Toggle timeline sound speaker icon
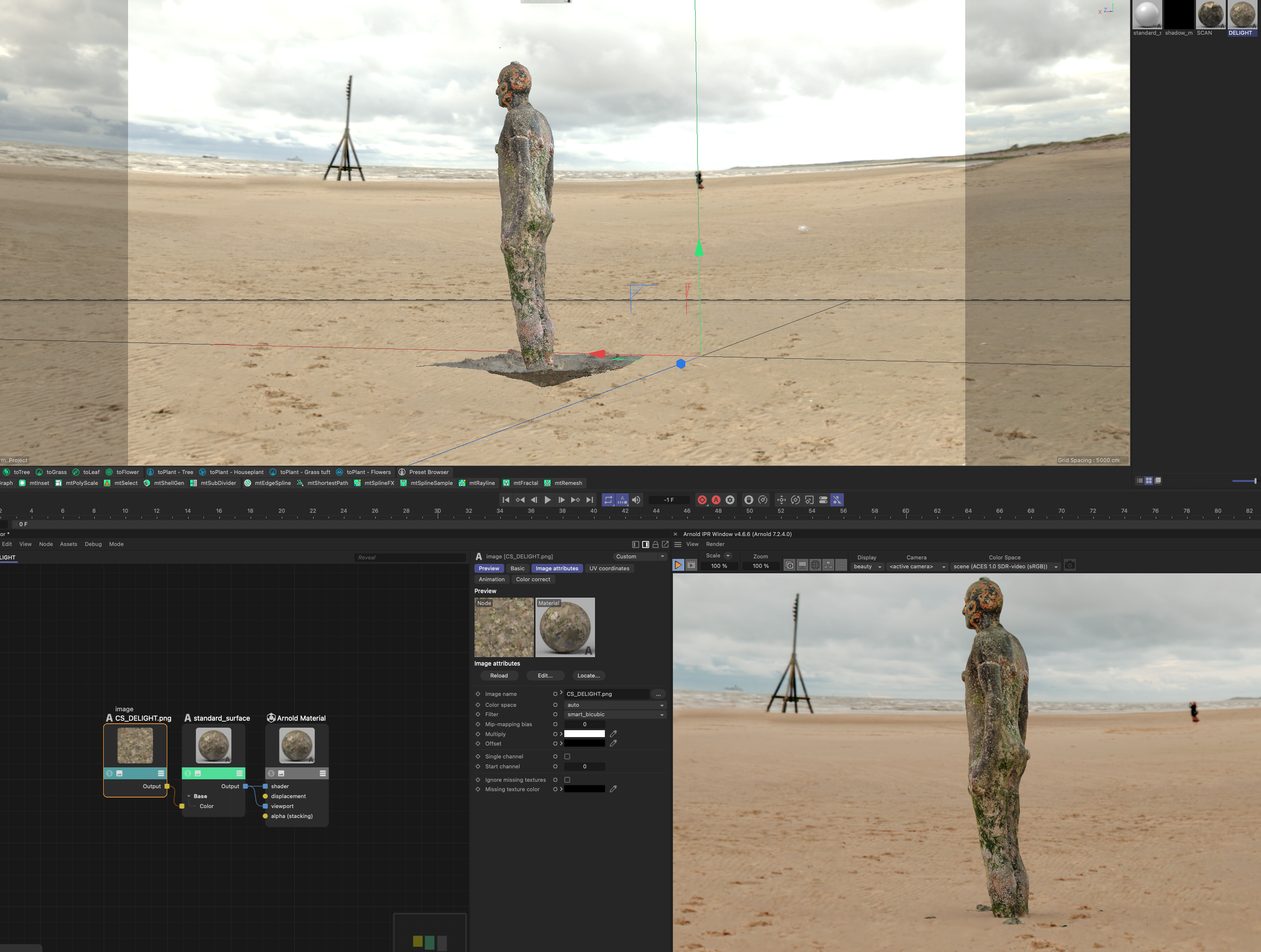This screenshot has width=1261, height=952. tap(636, 500)
